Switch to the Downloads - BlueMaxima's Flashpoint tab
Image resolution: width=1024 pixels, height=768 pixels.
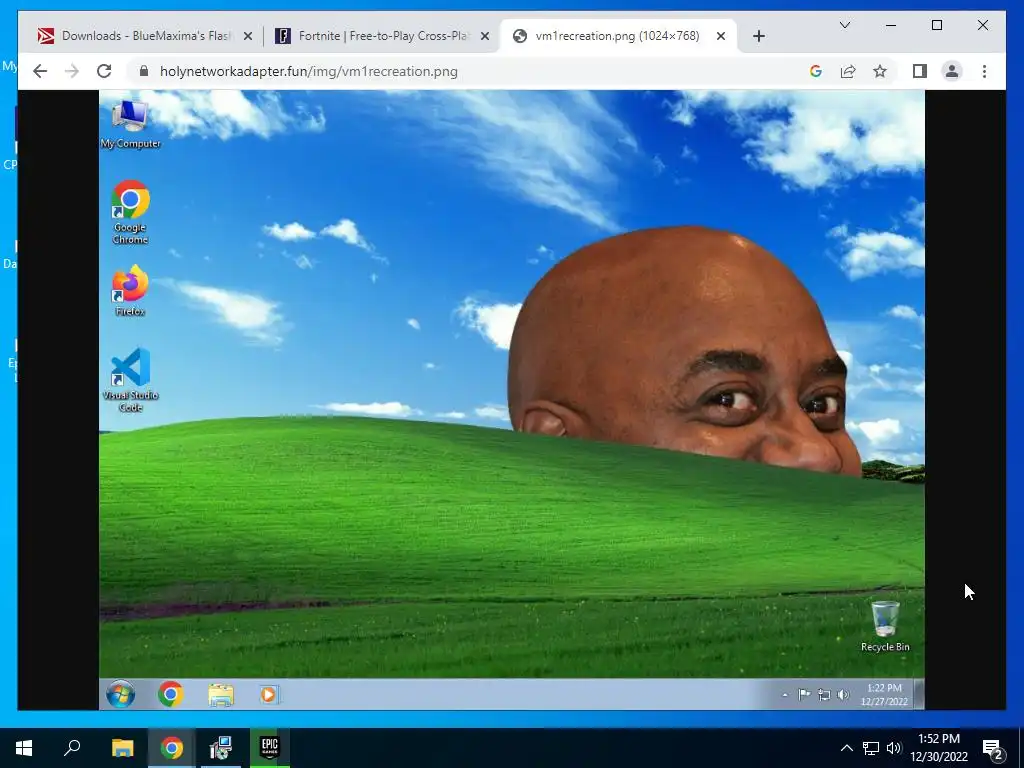click(146, 36)
